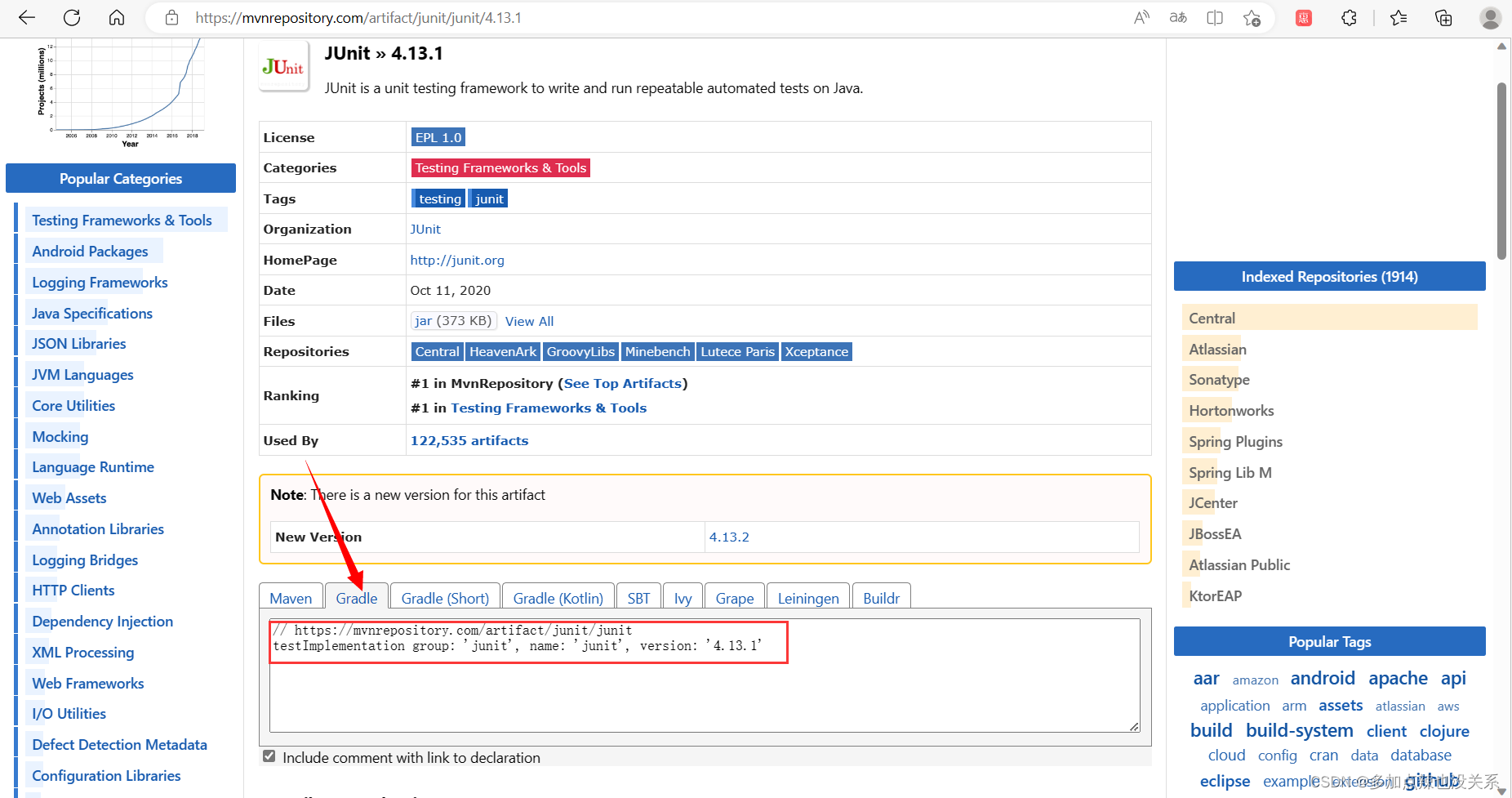
Task: Open translate icon in address bar
Action: click(1178, 18)
